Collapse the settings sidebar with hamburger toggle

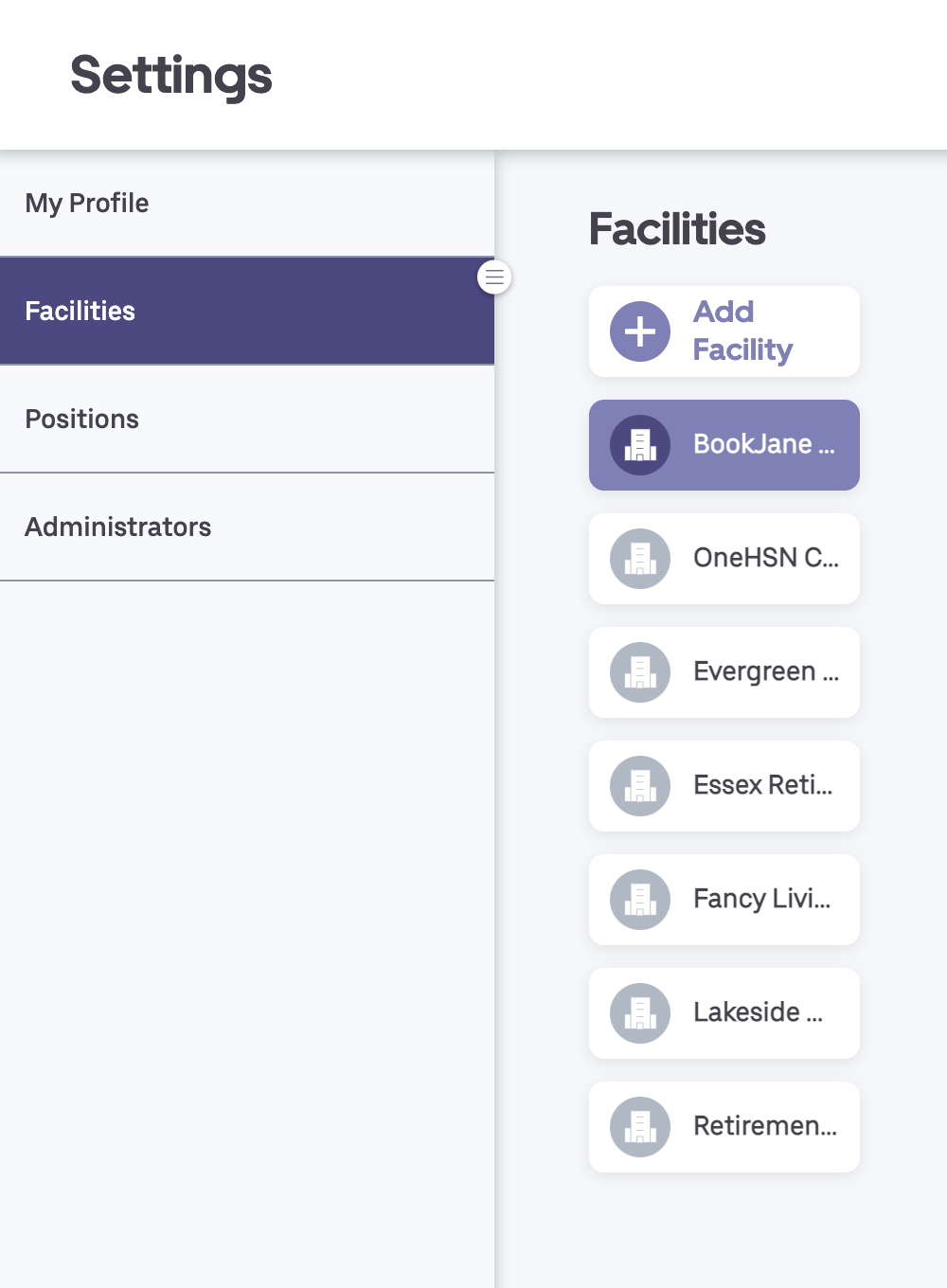point(493,277)
